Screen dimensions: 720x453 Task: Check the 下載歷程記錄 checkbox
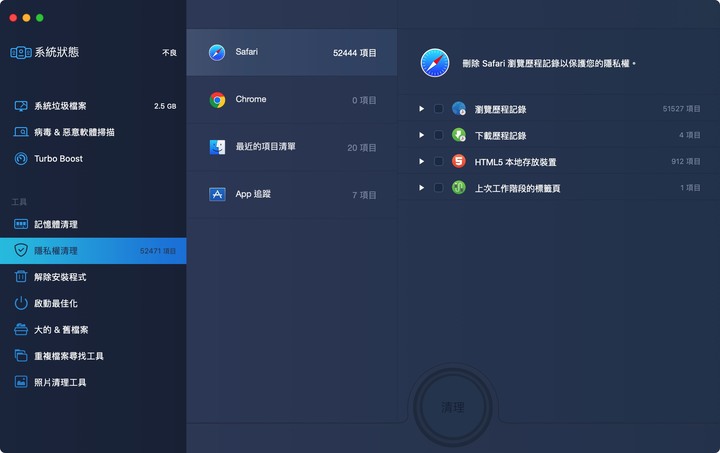point(439,135)
